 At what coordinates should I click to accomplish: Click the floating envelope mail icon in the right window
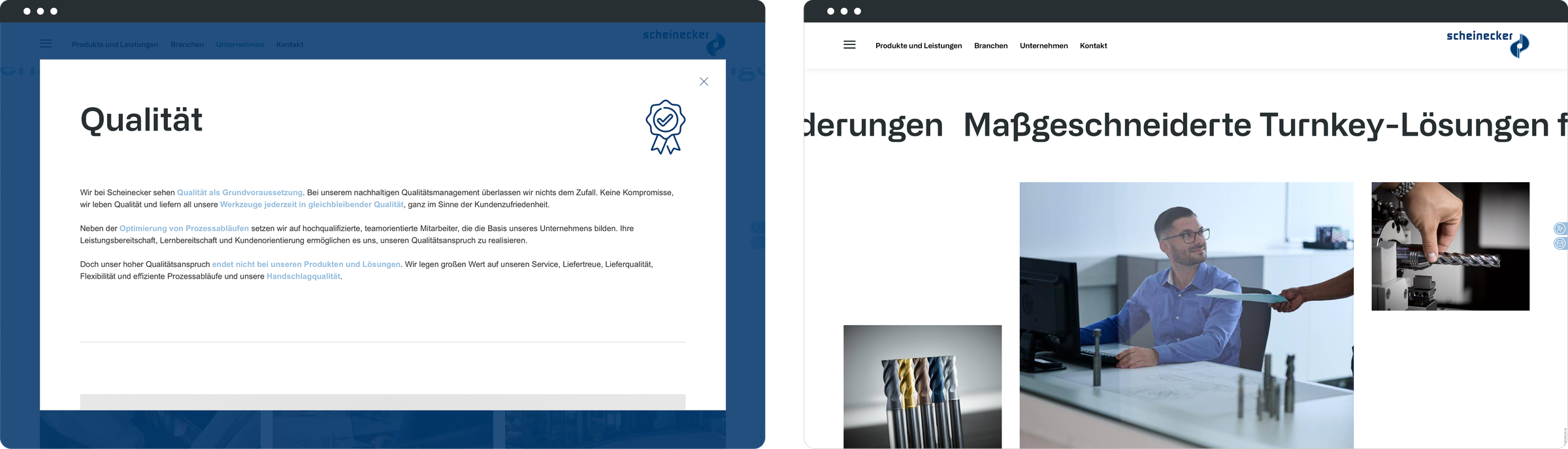pyautogui.click(x=1560, y=243)
